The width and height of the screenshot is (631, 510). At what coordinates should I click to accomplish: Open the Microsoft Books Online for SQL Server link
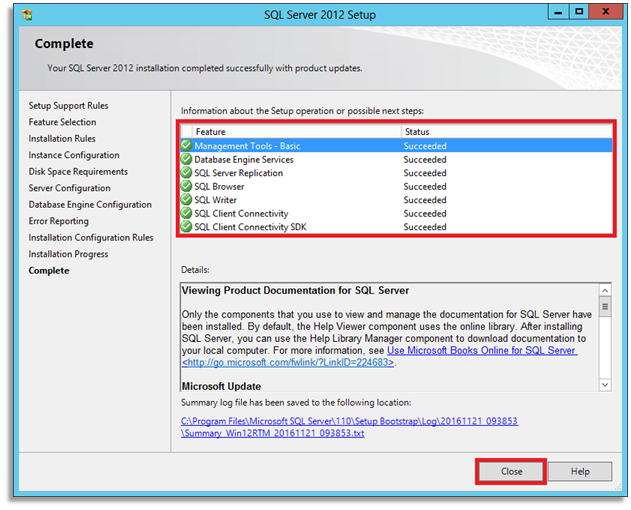click(480, 351)
